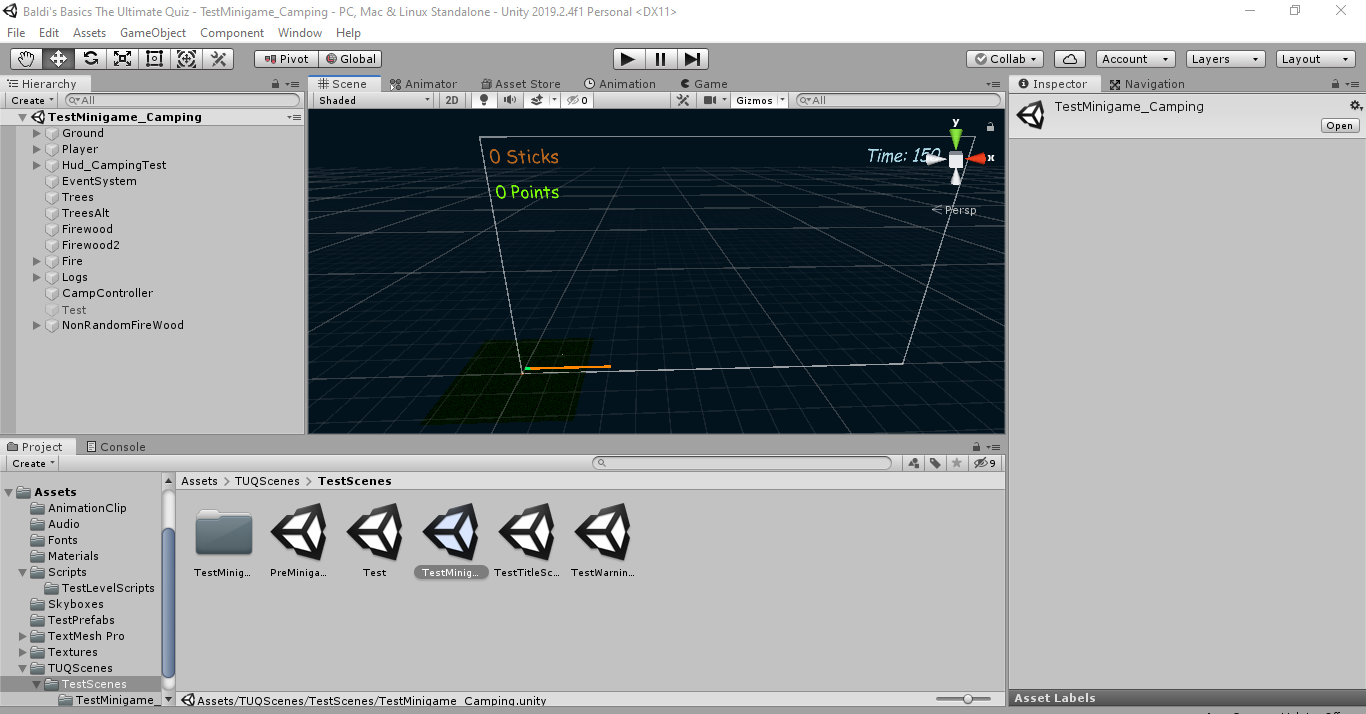Switch to the Animator tab
This screenshot has height=714, width=1366.
click(423, 84)
